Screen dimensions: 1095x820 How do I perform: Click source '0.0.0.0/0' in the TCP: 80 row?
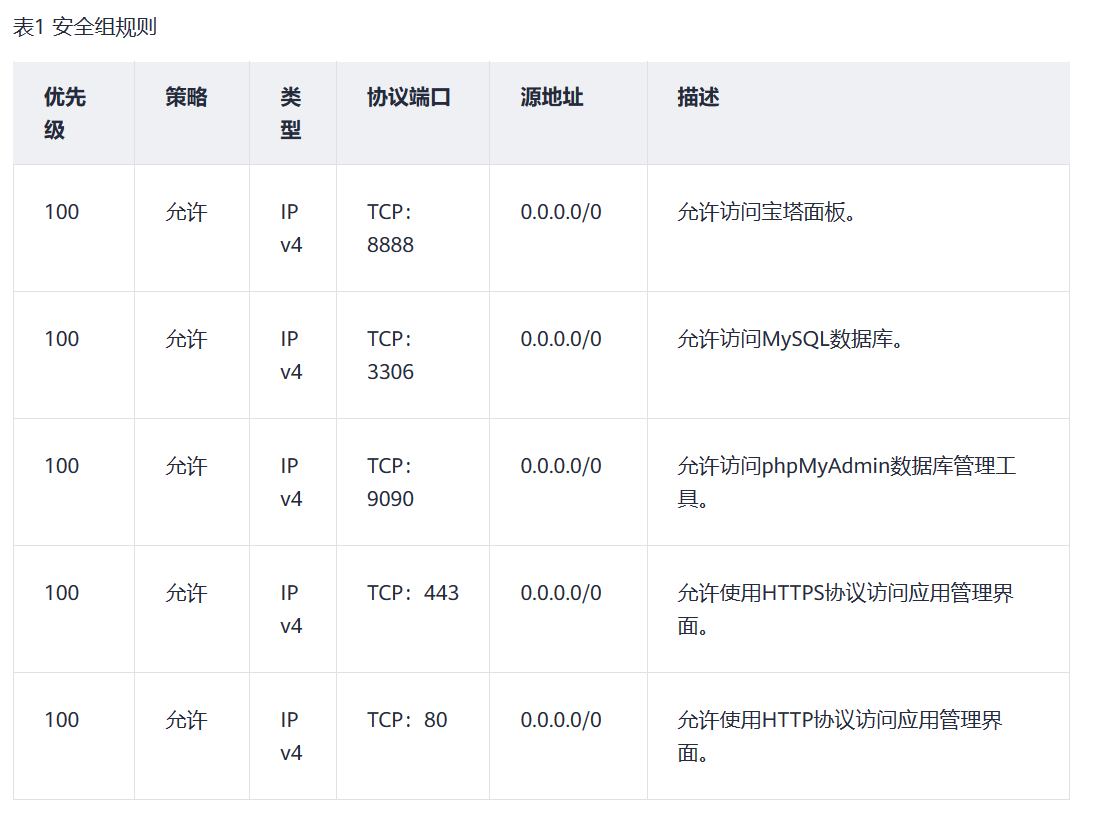pos(561,721)
